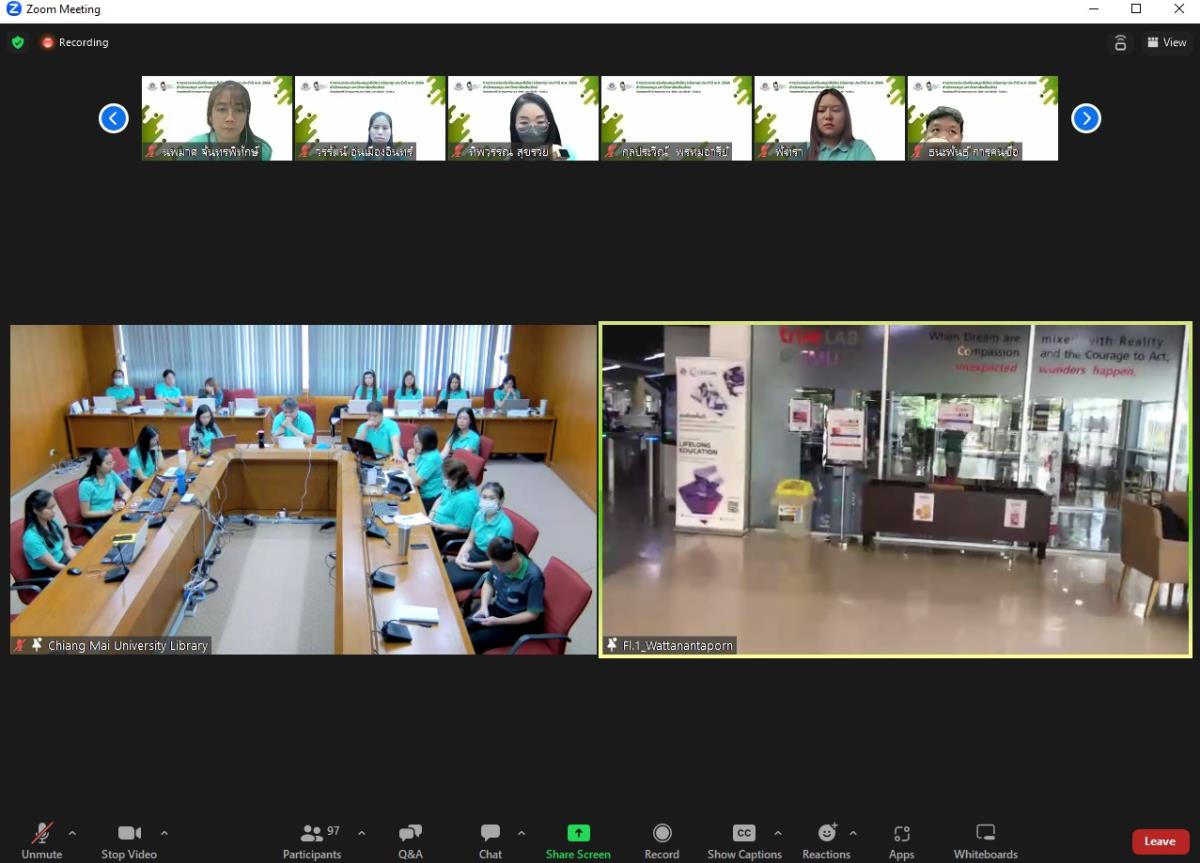
Task: Click the green encryption shield icon
Action: pyautogui.click(x=18, y=42)
